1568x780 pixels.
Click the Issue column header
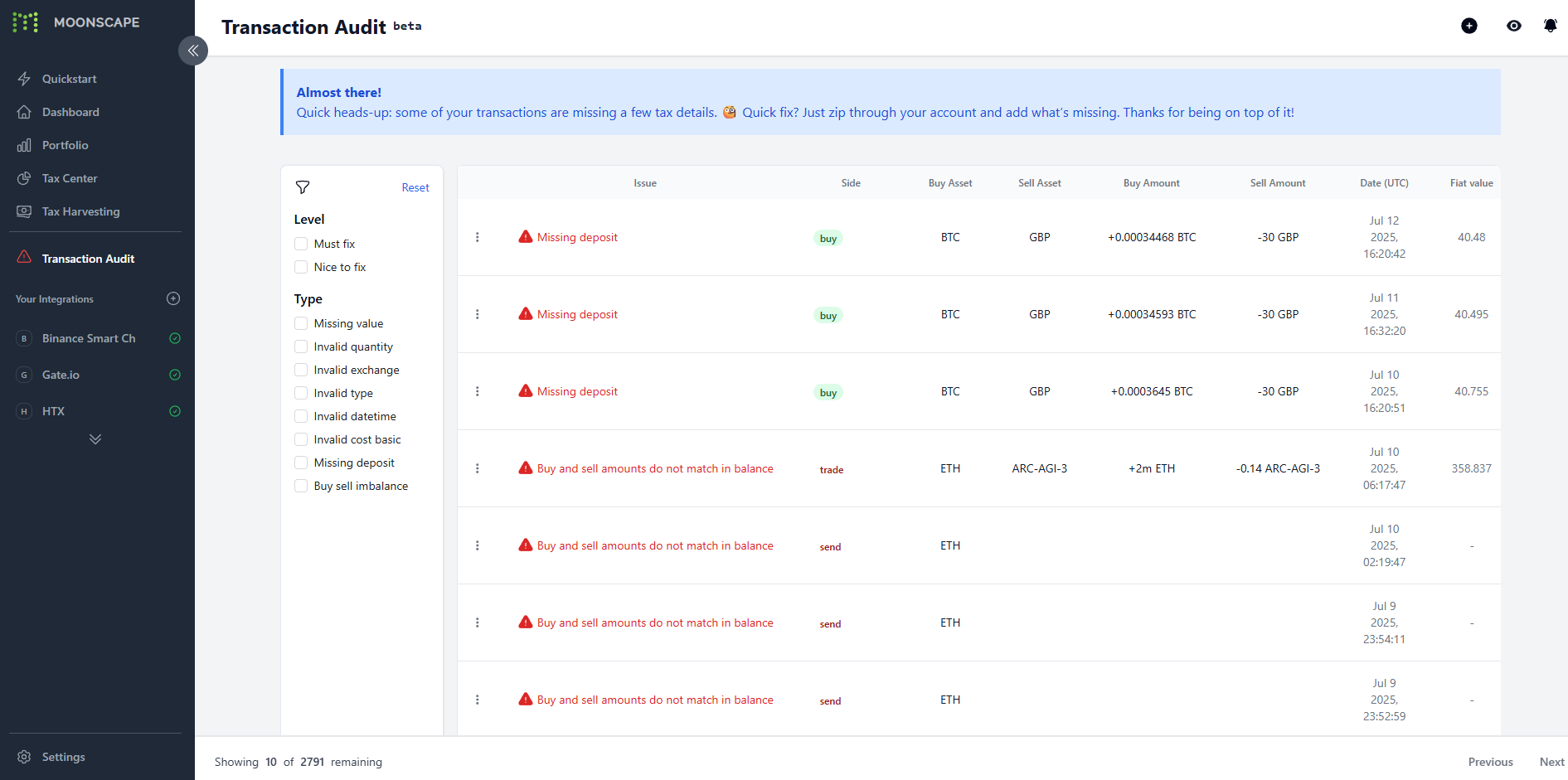[x=645, y=183]
